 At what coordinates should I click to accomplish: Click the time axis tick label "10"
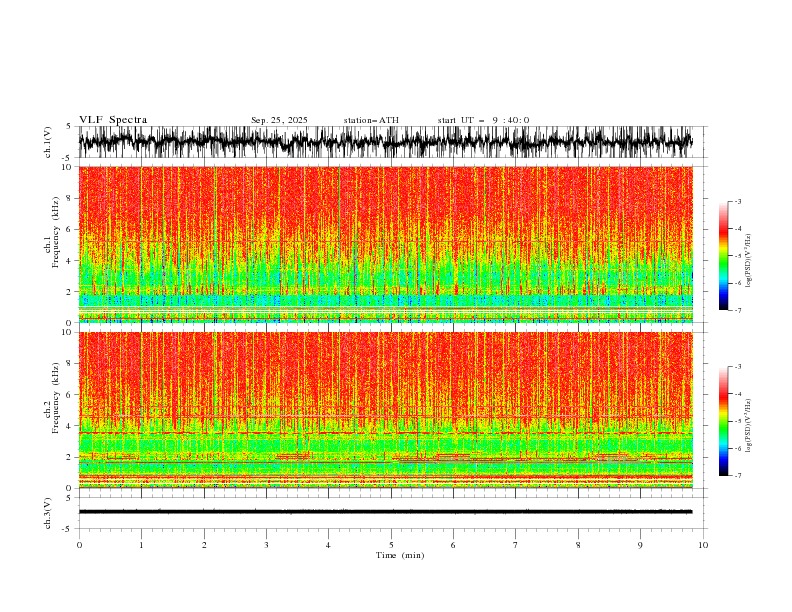(x=703, y=545)
